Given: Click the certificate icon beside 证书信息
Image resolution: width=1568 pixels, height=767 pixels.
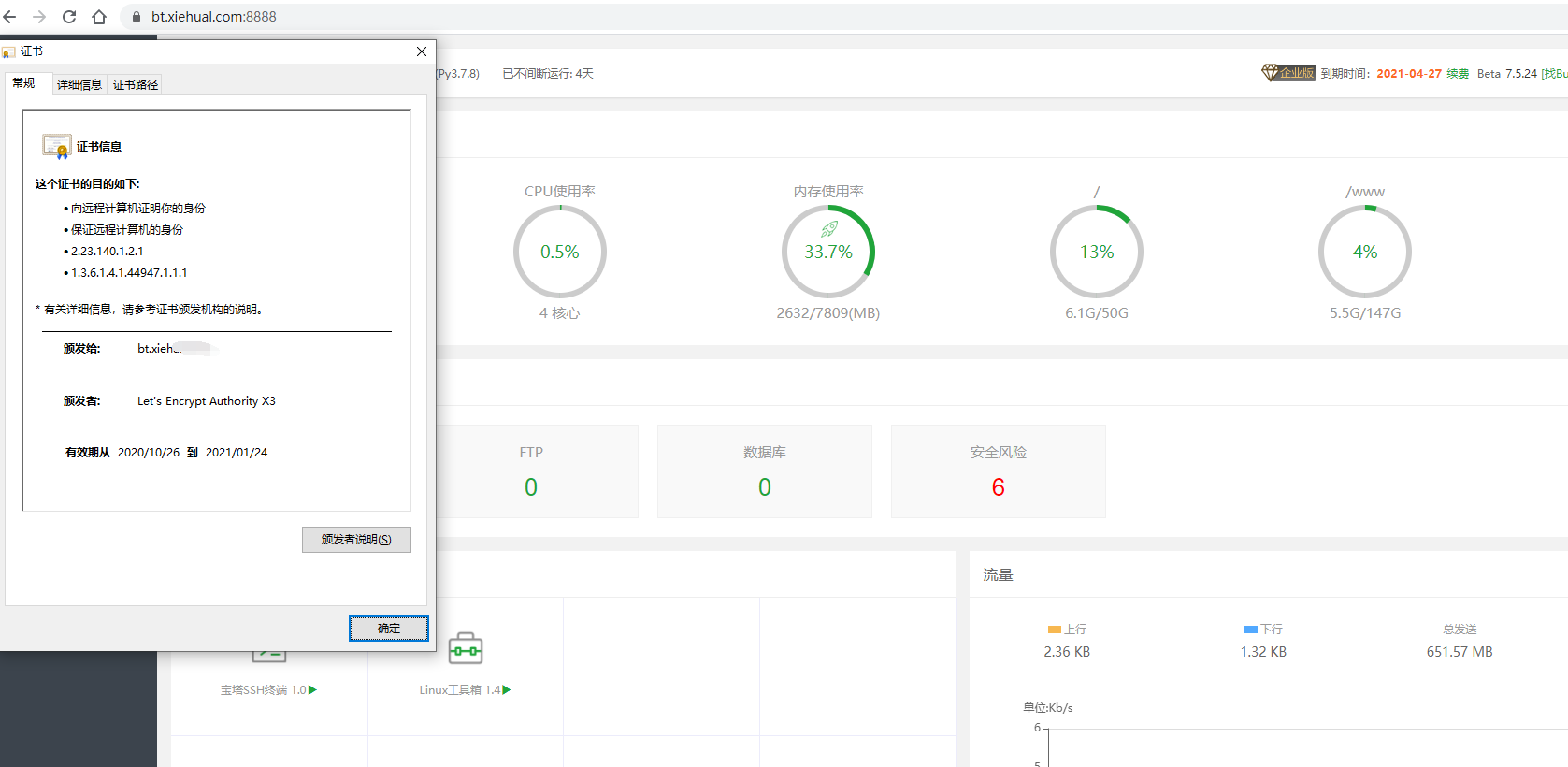Looking at the screenshot, I should tap(56, 146).
